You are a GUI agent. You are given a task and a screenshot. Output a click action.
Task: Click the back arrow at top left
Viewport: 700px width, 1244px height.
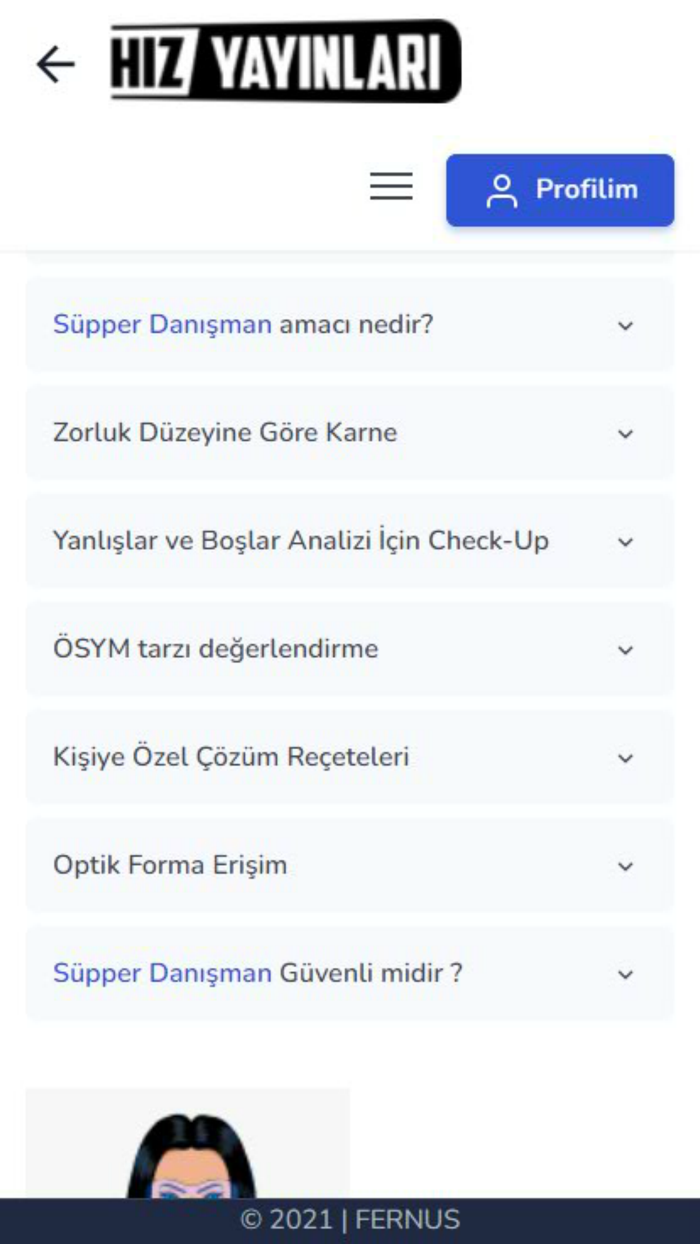click(x=55, y=65)
